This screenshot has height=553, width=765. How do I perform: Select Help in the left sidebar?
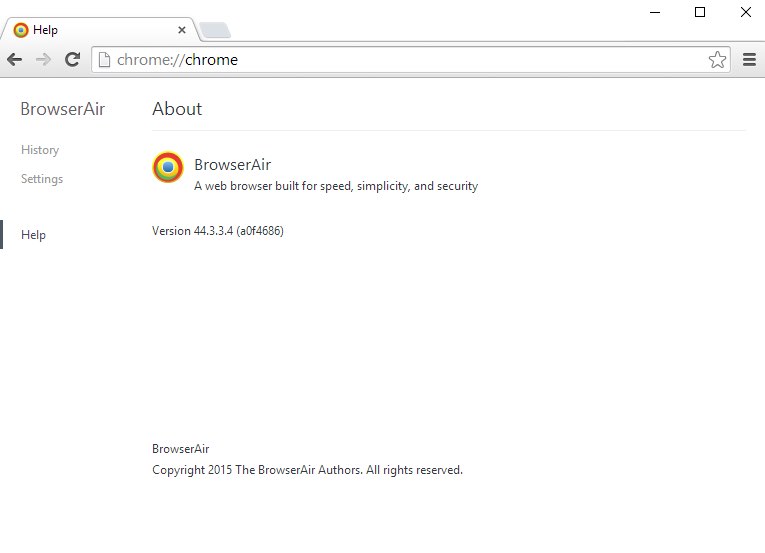coord(34,235)
